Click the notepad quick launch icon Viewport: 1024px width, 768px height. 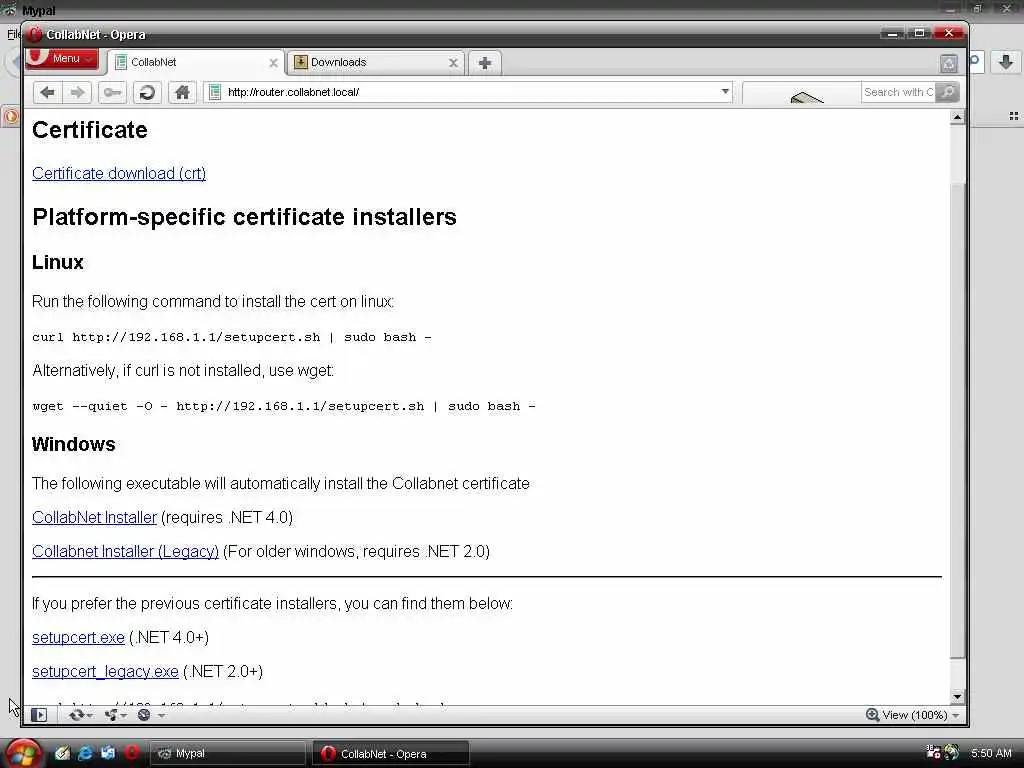[x=62, y=753]
